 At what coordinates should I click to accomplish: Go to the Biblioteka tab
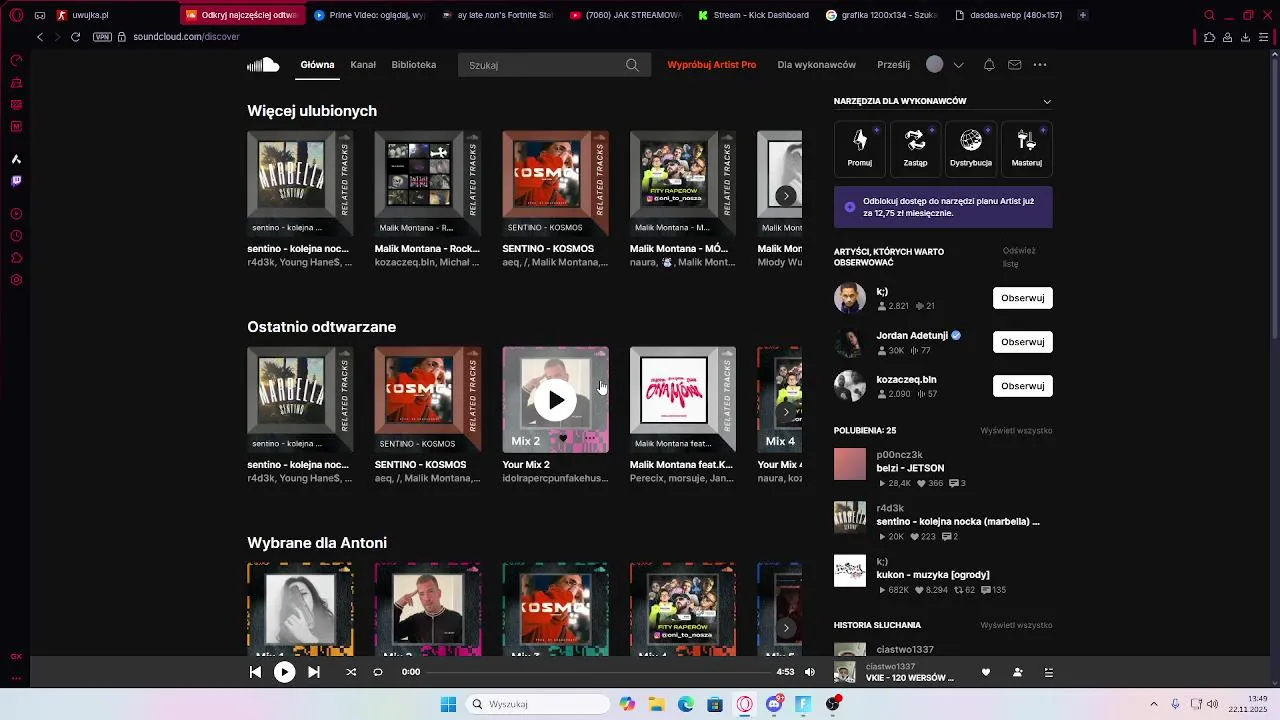[x=414, y=65]
